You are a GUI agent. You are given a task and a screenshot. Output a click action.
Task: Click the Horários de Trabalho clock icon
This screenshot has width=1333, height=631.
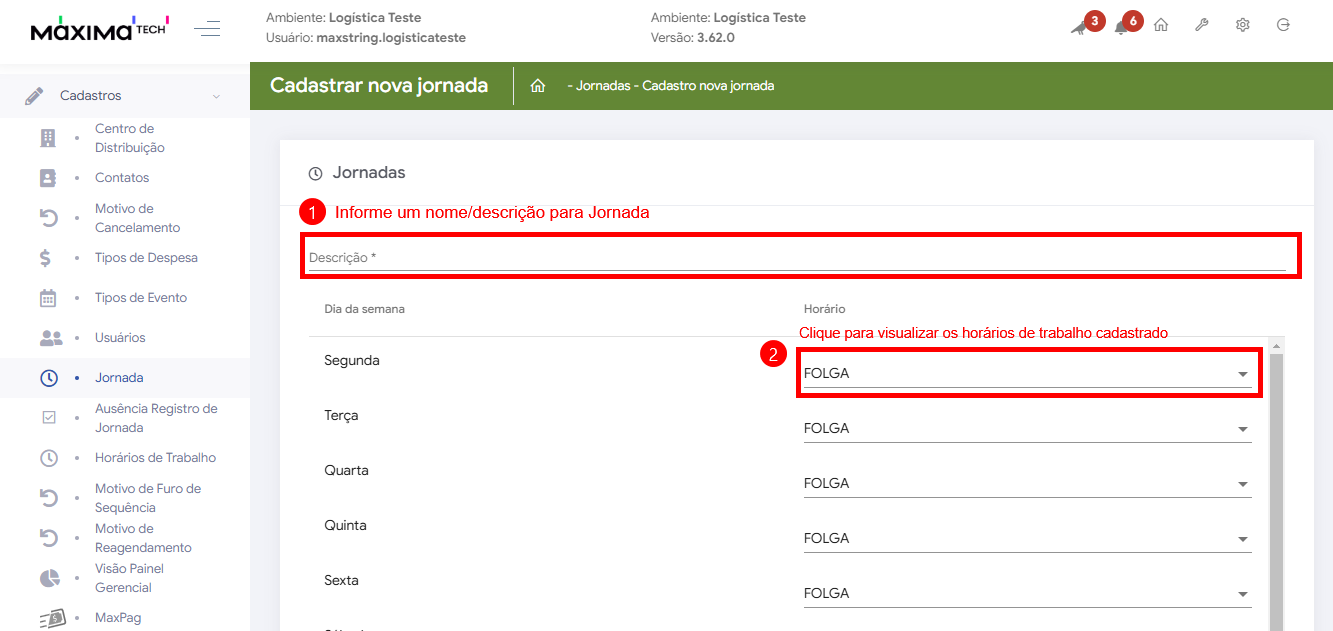click(x=48, y=458)
